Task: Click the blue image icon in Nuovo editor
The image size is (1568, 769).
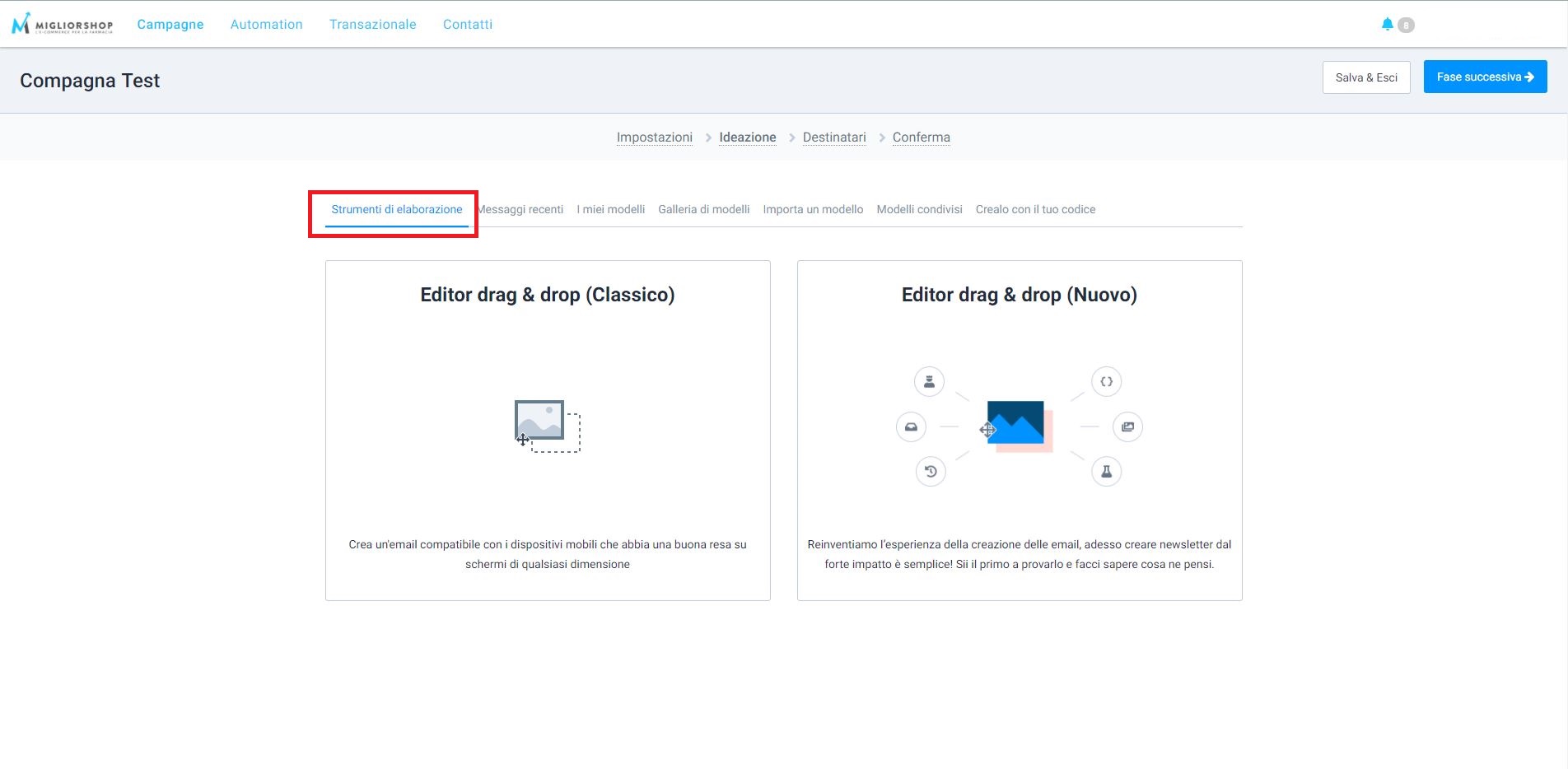Action: click(1016, 423)
